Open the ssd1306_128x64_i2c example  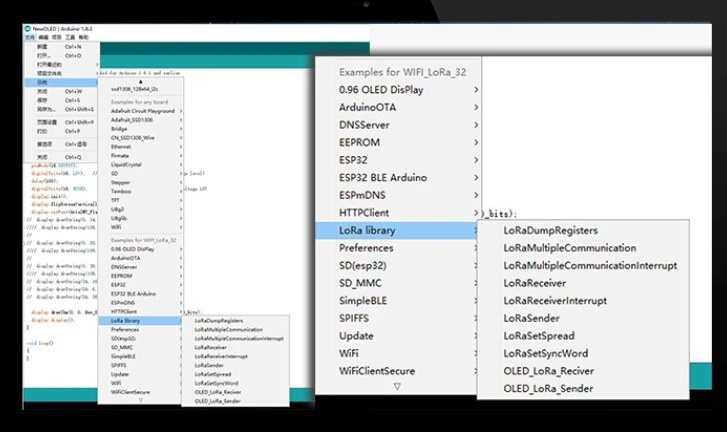click(137, 90)
